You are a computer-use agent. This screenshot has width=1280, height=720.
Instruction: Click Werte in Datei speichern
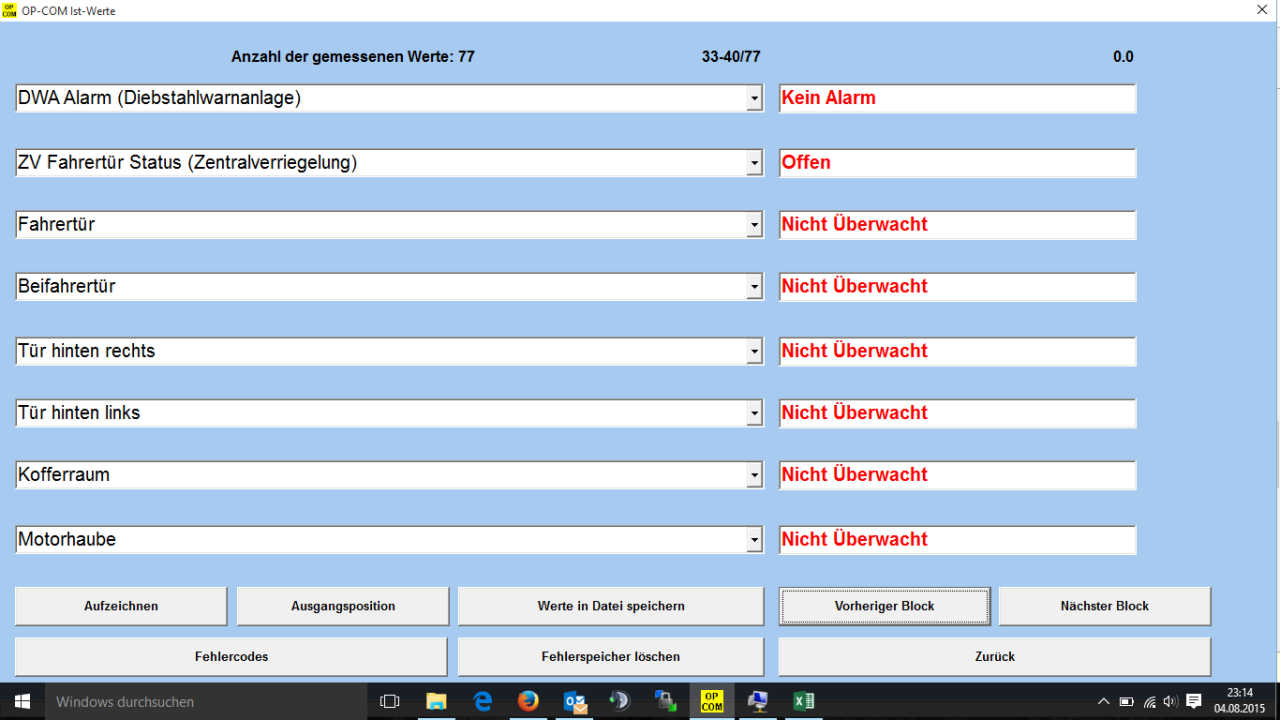click(x=610, y=606)
